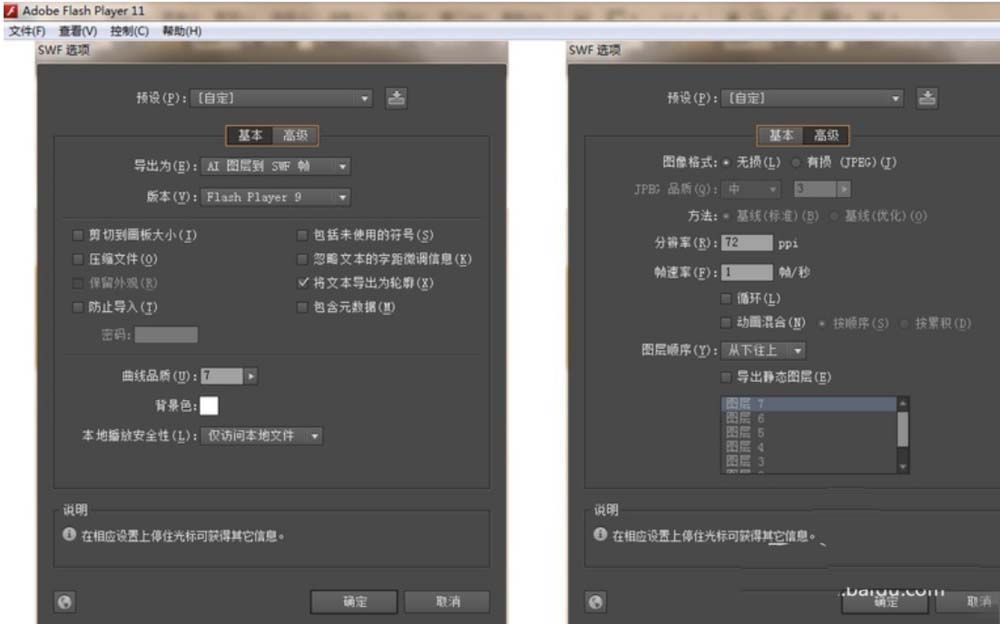Viewport: 1000px width, 624px height.
Task: Select 图层 4 in layer list
Action: click(809, 447)
